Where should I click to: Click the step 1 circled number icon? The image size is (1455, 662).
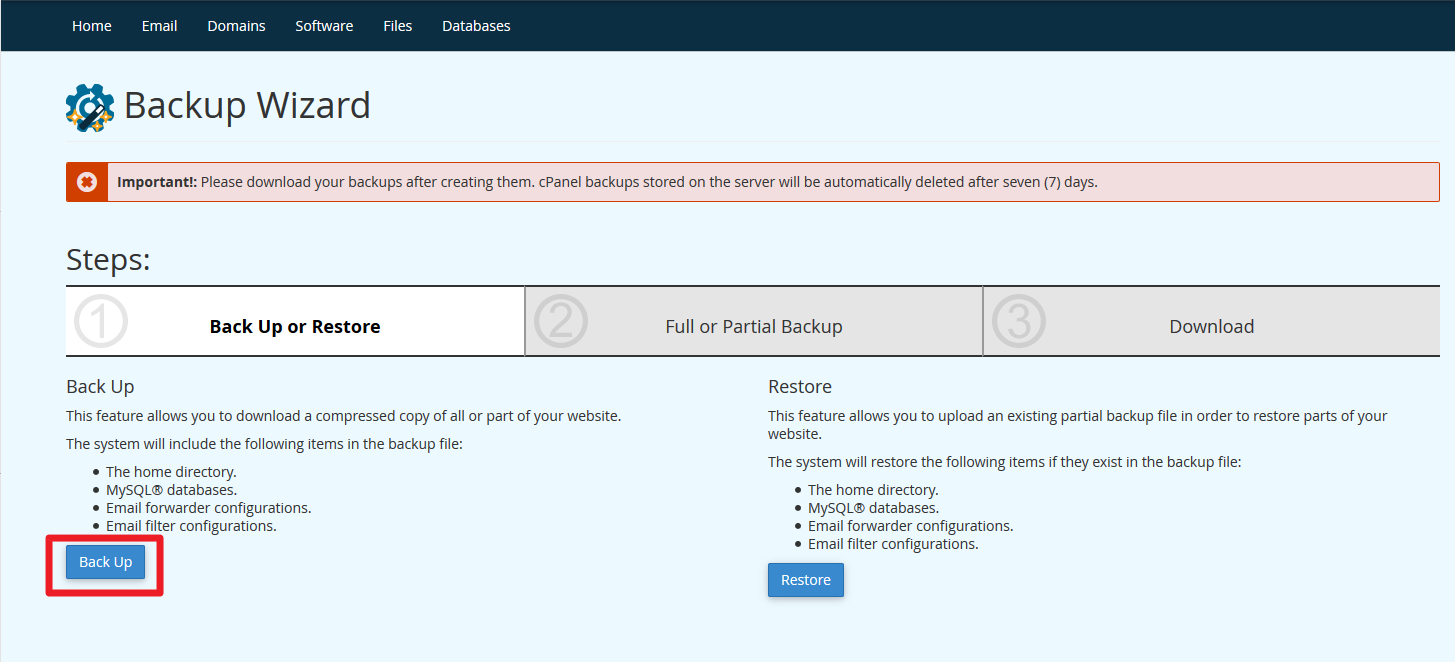pos(101,322)
